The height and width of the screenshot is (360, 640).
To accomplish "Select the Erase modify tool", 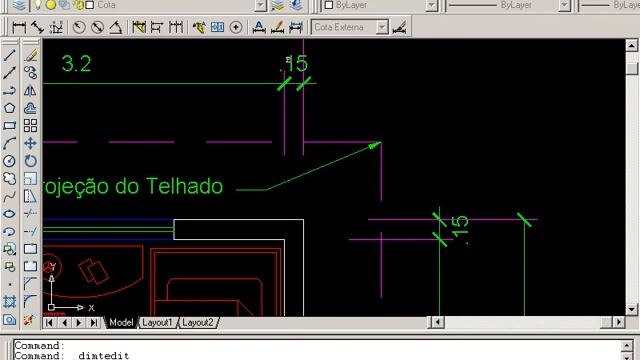I will 30,55.
